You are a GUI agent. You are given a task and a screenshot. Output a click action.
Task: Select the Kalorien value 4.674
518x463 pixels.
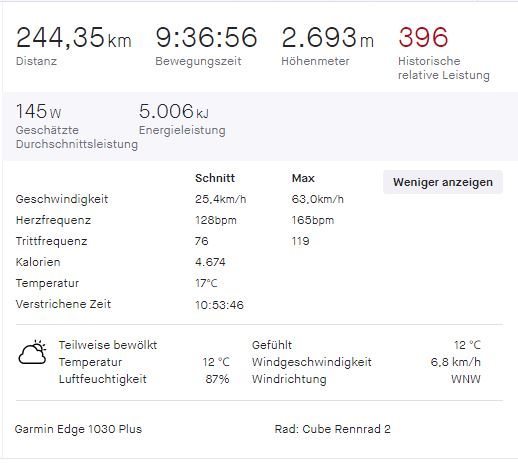coord(210,262)
